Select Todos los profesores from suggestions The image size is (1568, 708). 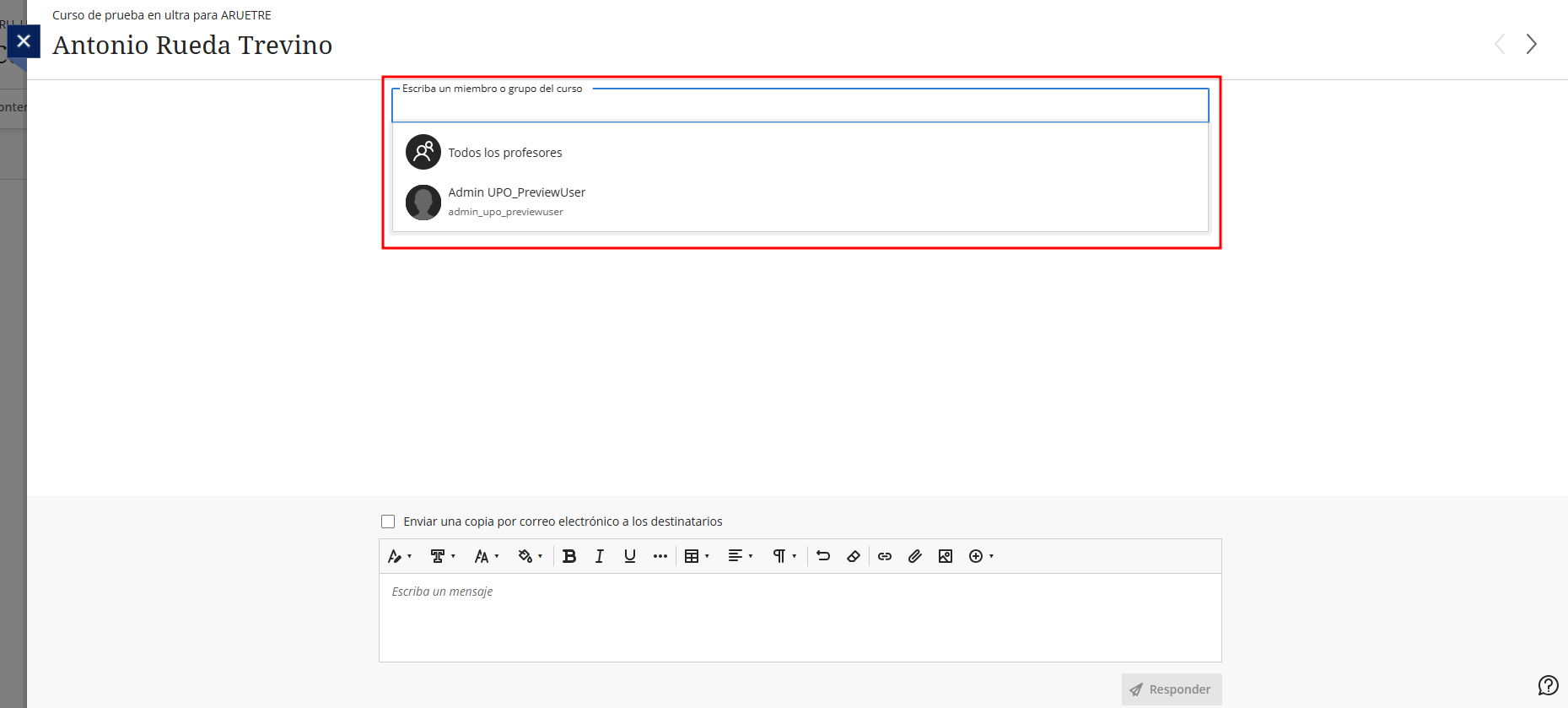(504, 153)
